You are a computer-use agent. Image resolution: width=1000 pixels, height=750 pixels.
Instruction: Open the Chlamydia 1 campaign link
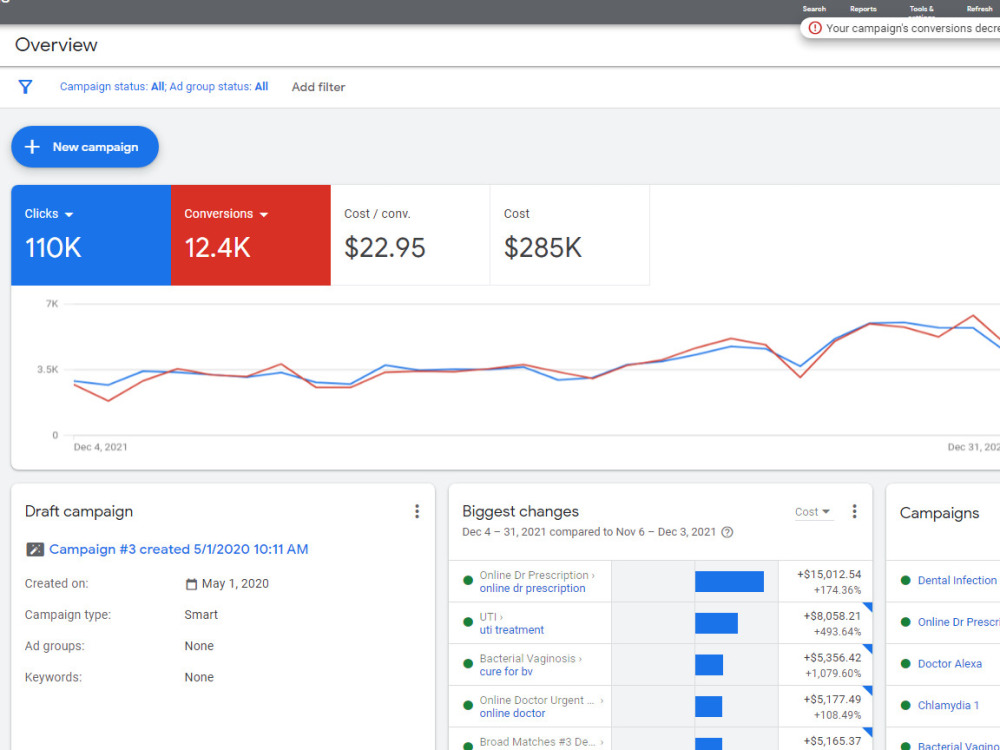pos(948,705)
